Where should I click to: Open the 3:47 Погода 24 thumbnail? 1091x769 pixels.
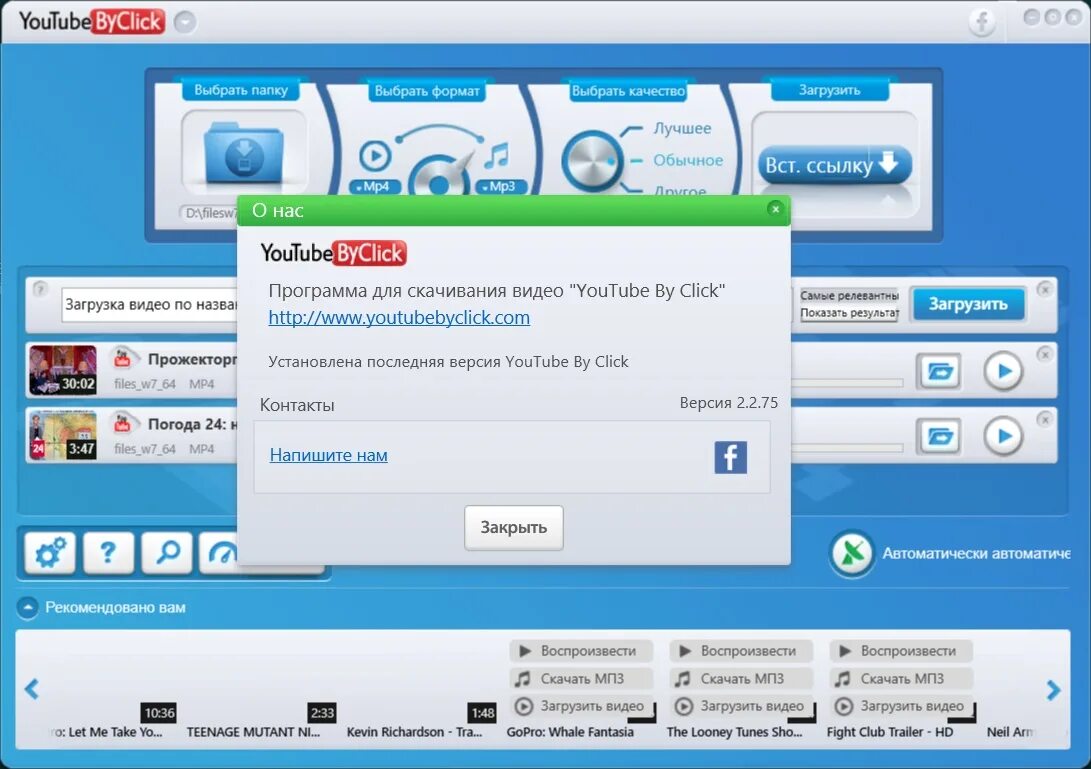coord(63,435)
